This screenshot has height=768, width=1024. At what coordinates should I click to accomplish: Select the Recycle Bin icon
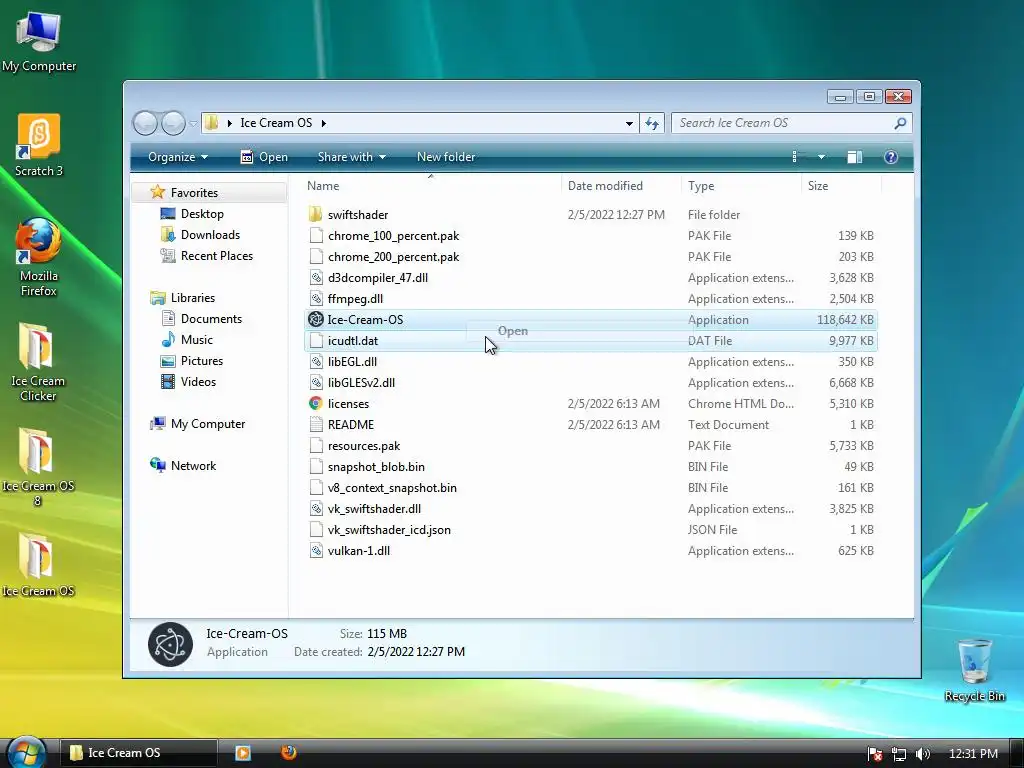(x=974, y=670)
